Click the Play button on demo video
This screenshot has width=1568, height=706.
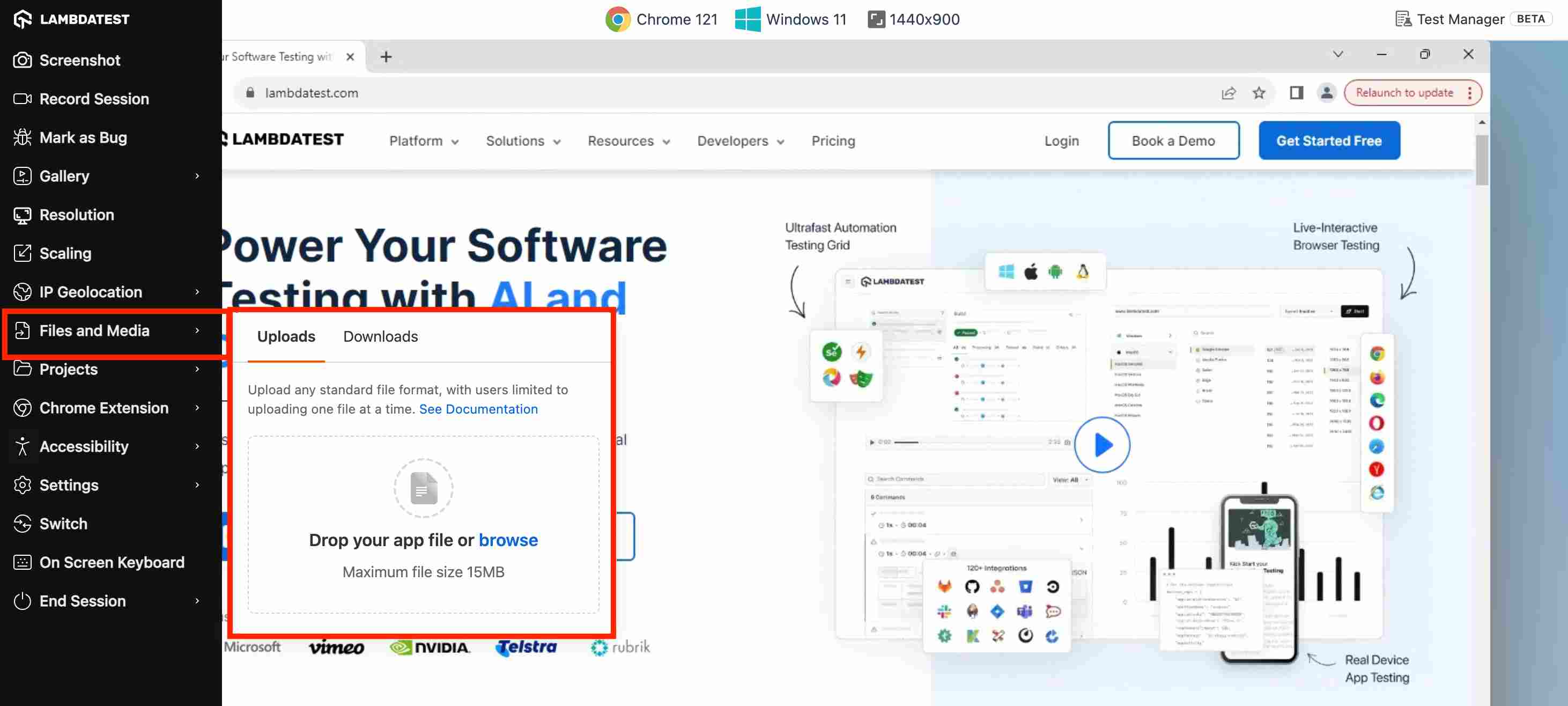tap(1100, 445)
